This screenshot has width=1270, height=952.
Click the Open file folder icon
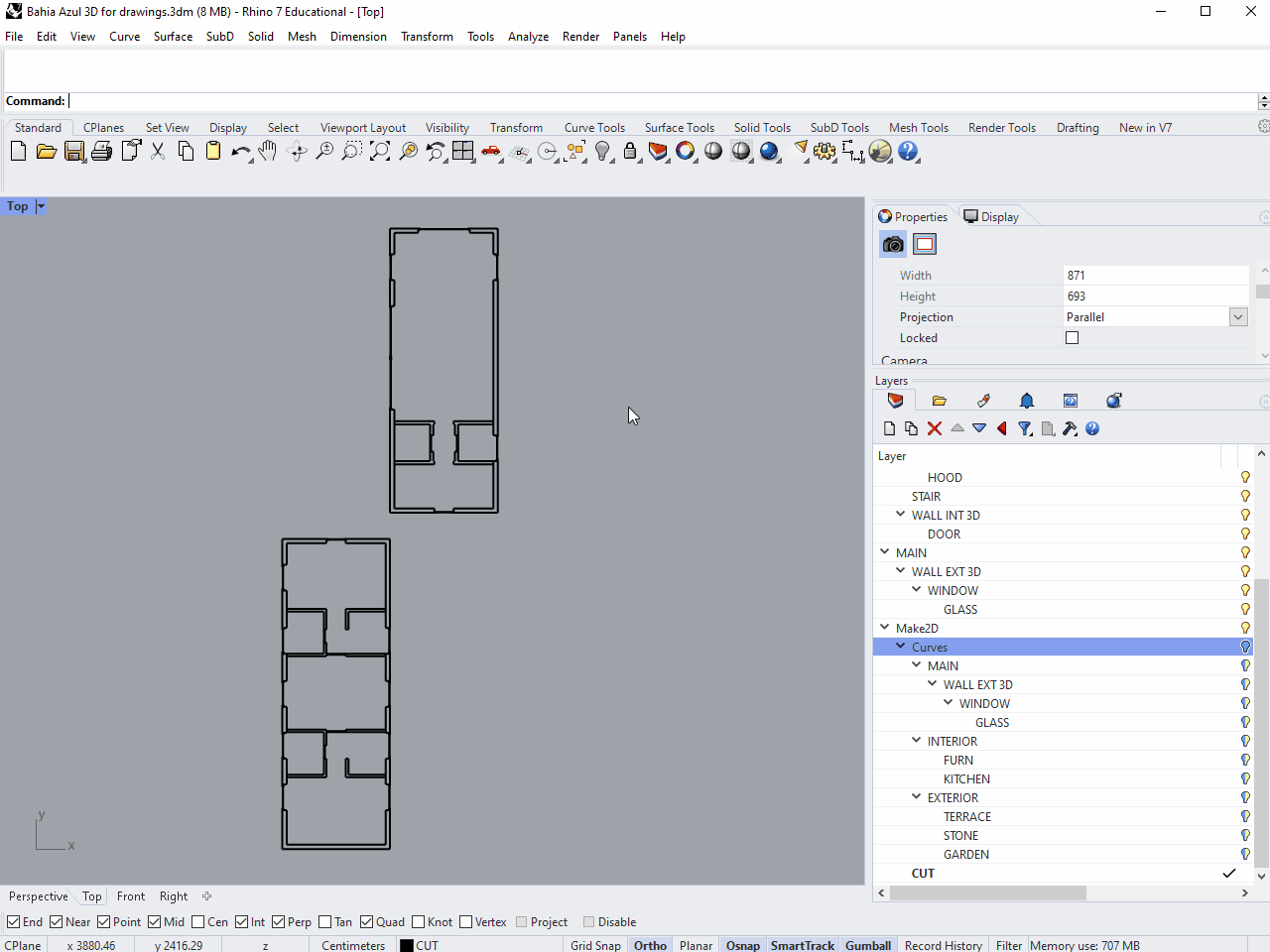(46, 151)
